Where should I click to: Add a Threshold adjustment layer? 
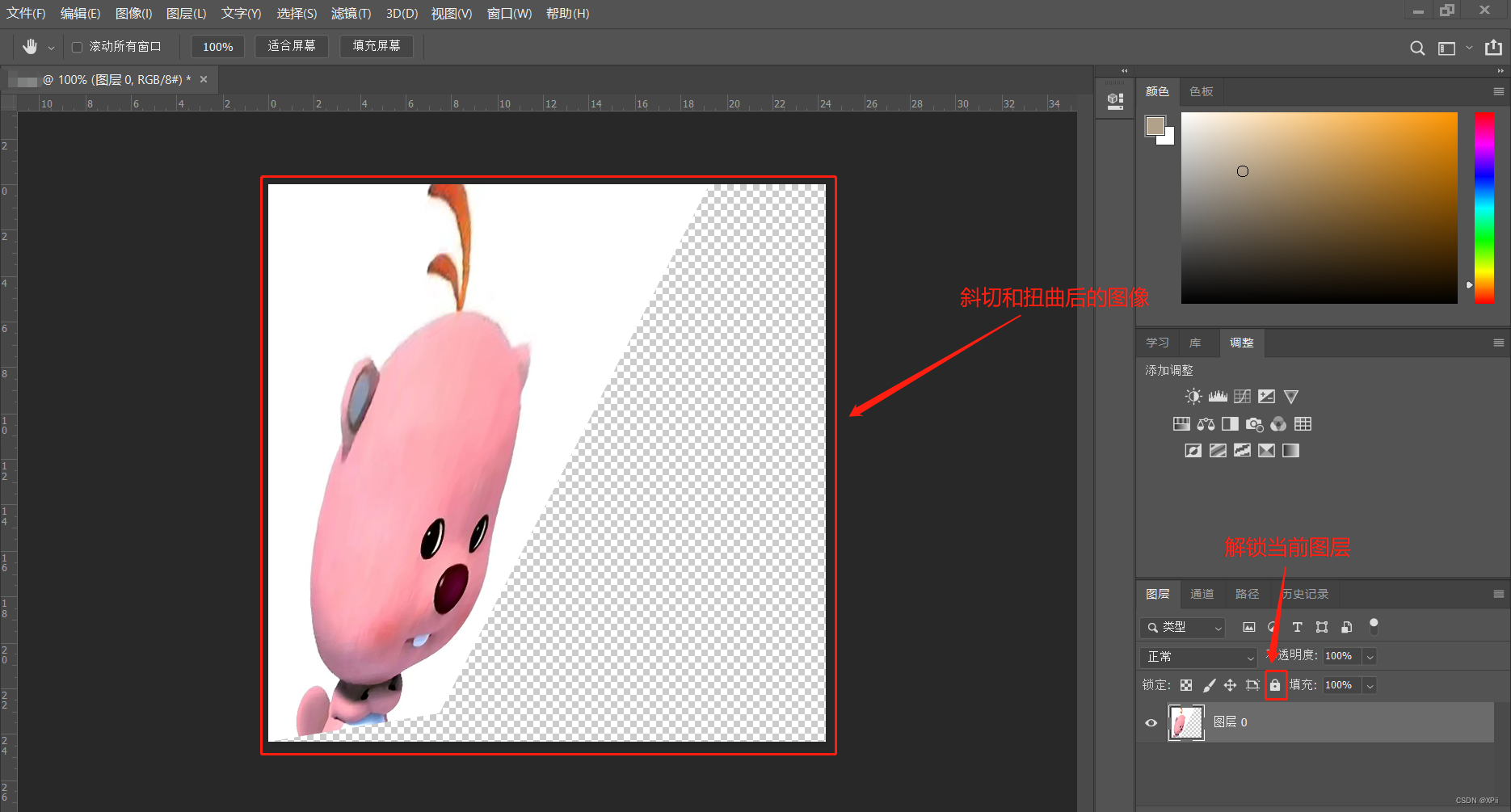click(x=1242, y=451)
